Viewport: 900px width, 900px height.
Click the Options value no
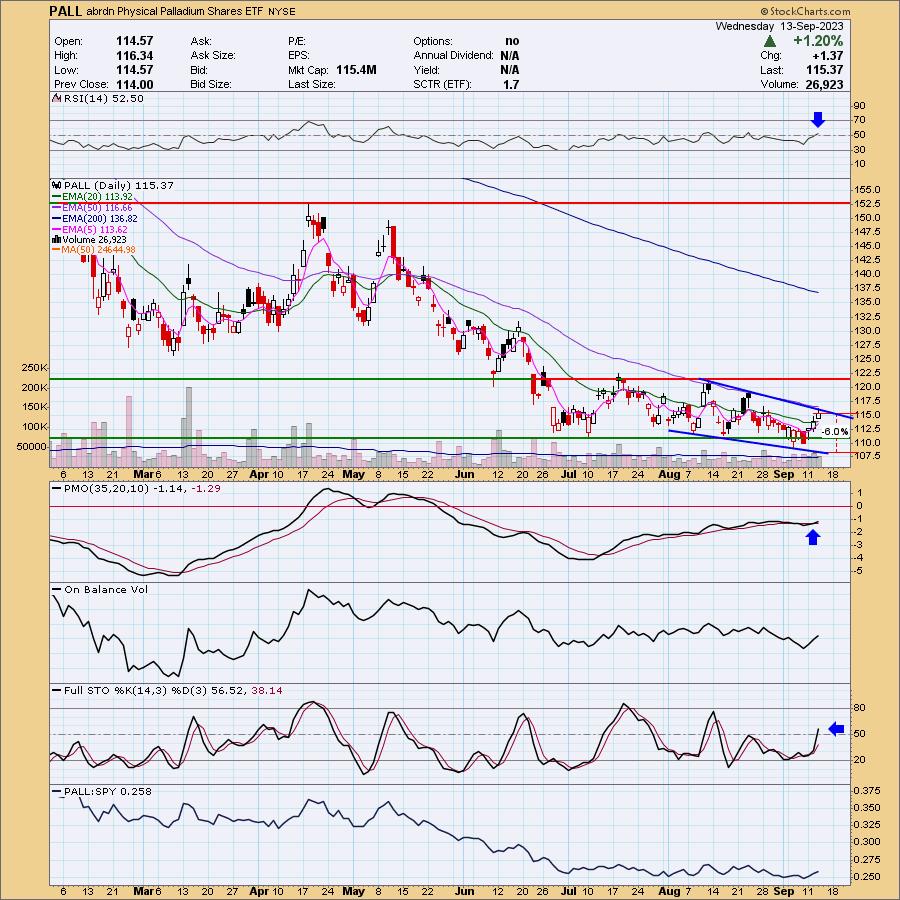click(x=512, y=41)
